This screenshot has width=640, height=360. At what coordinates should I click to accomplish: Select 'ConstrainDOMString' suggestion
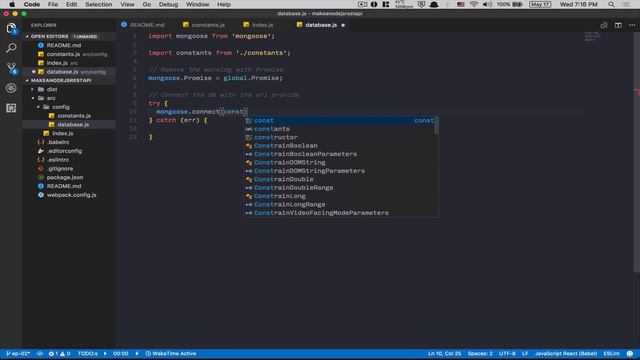[x=340, y=162]
